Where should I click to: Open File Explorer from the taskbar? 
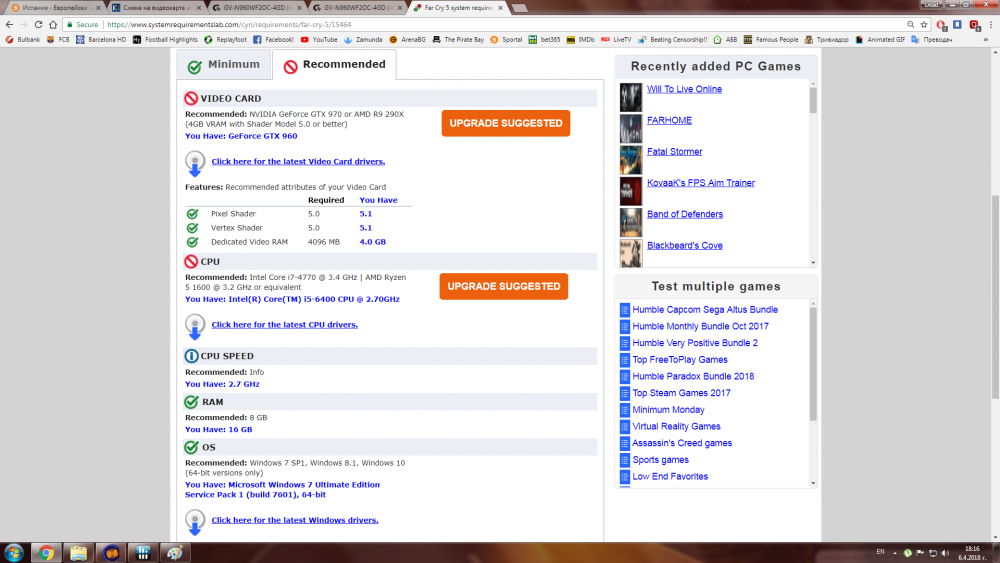click(78, 553)
